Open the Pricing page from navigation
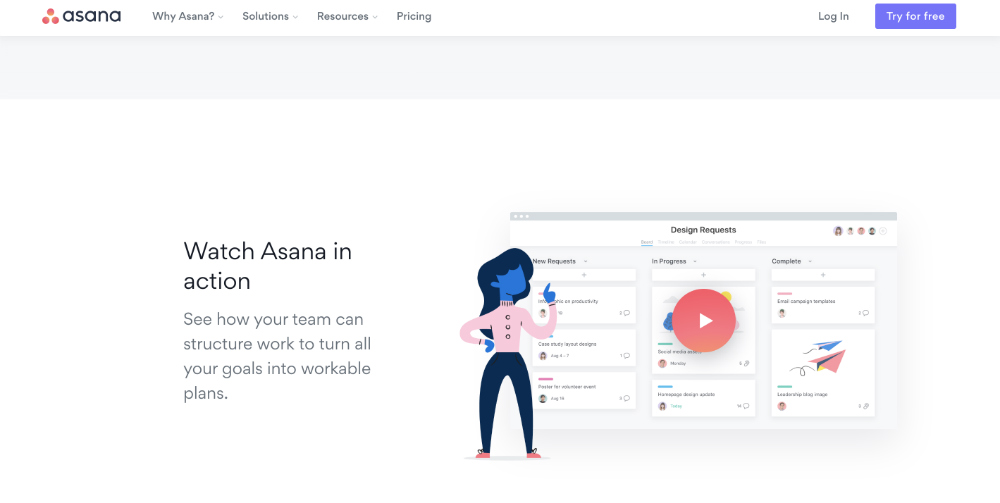This screenshot has height=503, width=1000. (414, 17)
